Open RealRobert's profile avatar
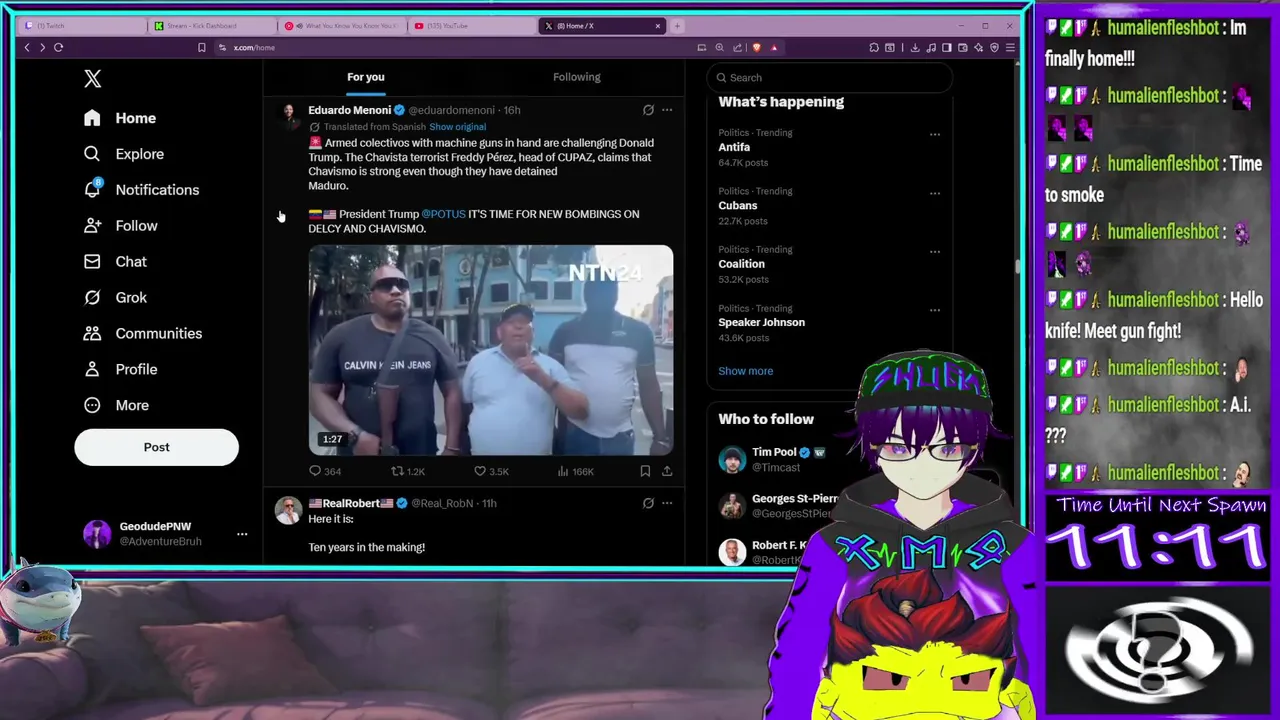This screenshot has height=720, width=1280. click(288, 510)
